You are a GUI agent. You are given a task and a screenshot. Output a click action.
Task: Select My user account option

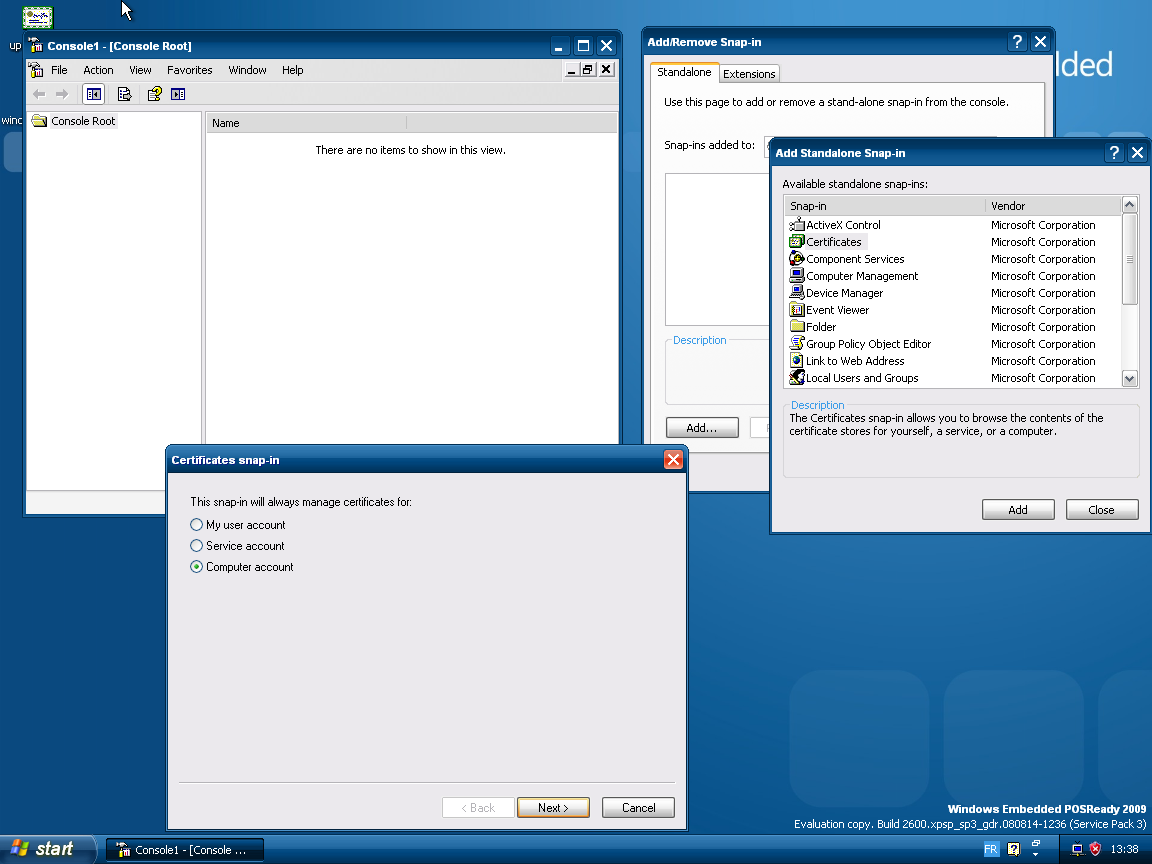tap(237, 525)
